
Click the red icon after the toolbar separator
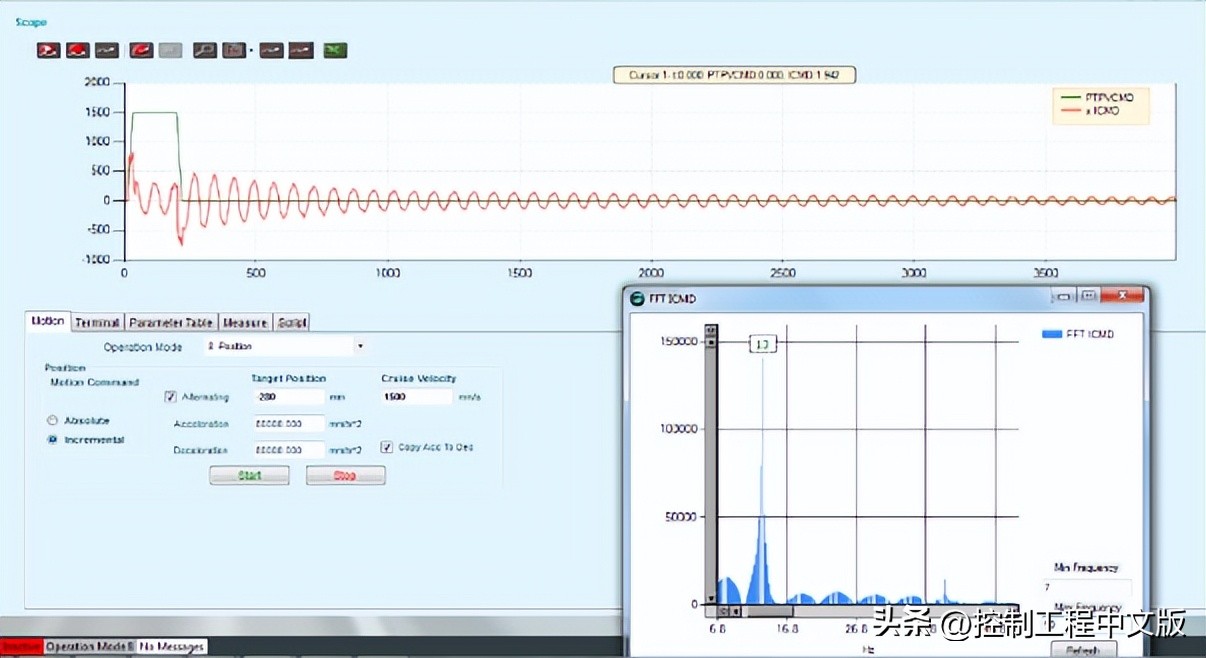[x=141, y=50]
